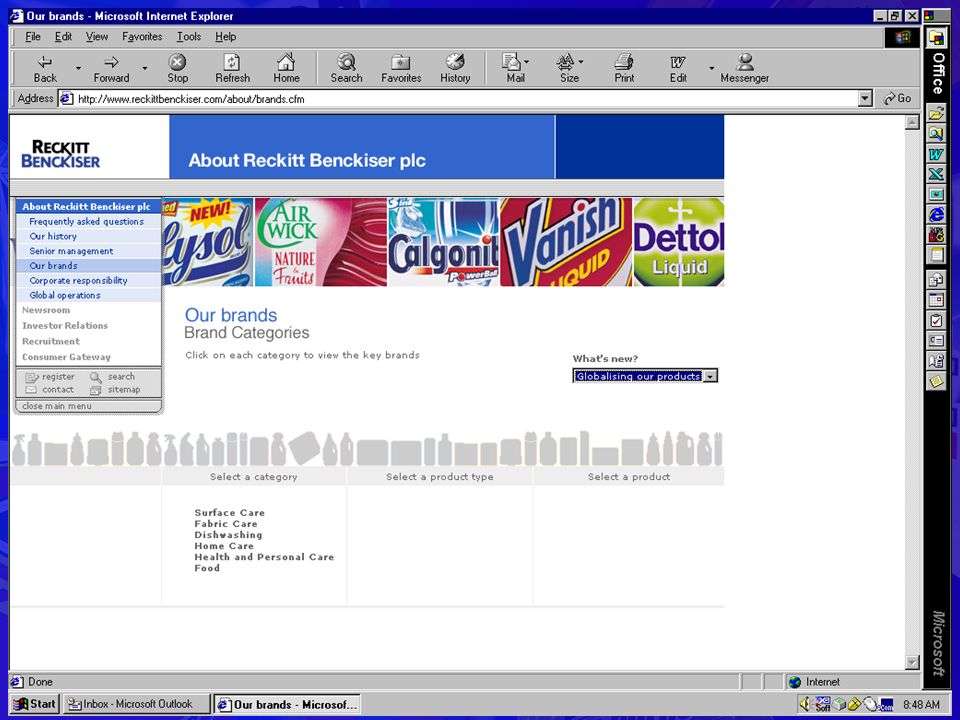Refresh the current page
The height and width of the screenshot is (720, 960).
[232, 68]
